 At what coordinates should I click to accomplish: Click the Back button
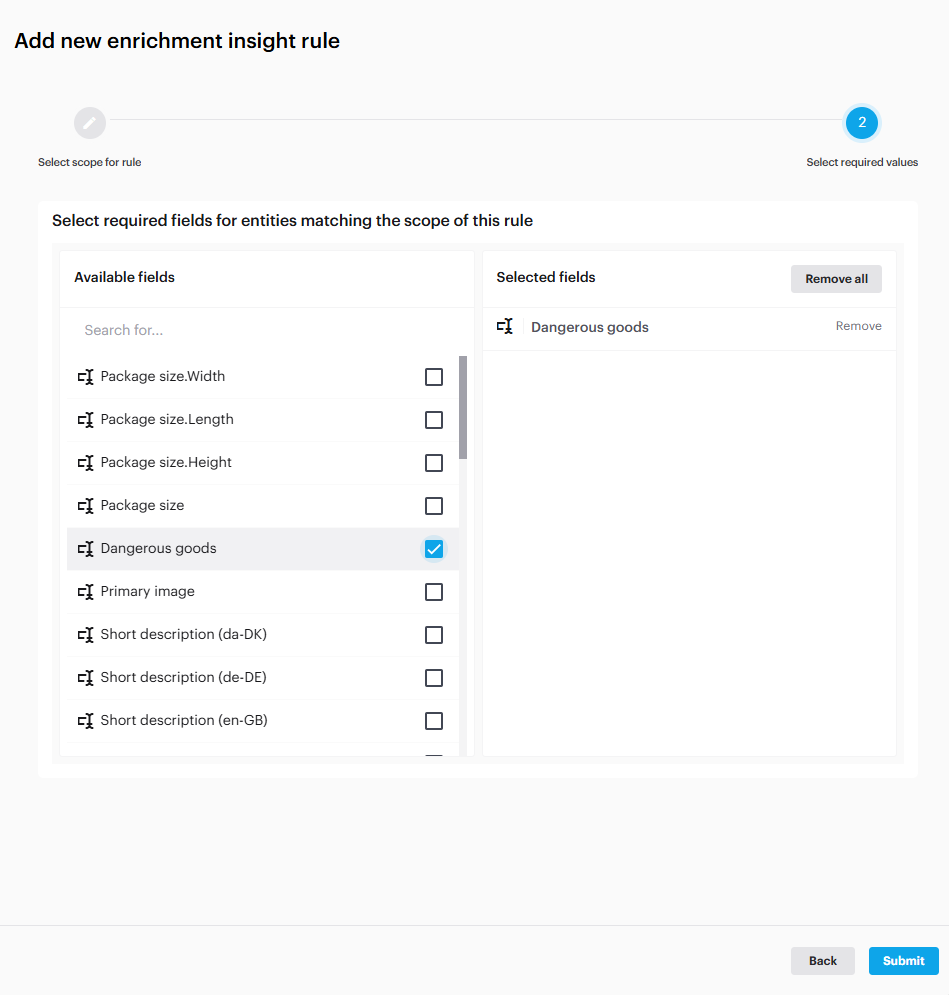(x=822, y=961)
